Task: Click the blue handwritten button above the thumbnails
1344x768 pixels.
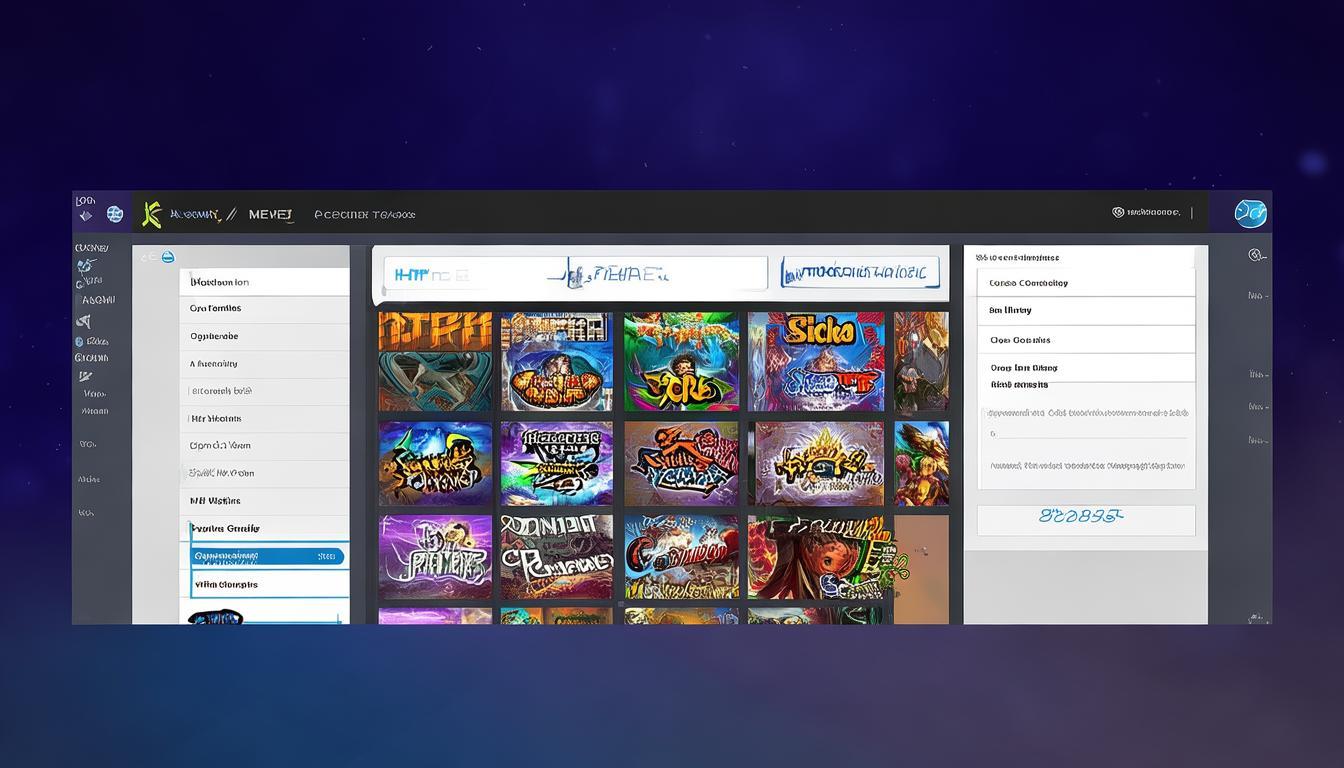Action: pos(860,272)
